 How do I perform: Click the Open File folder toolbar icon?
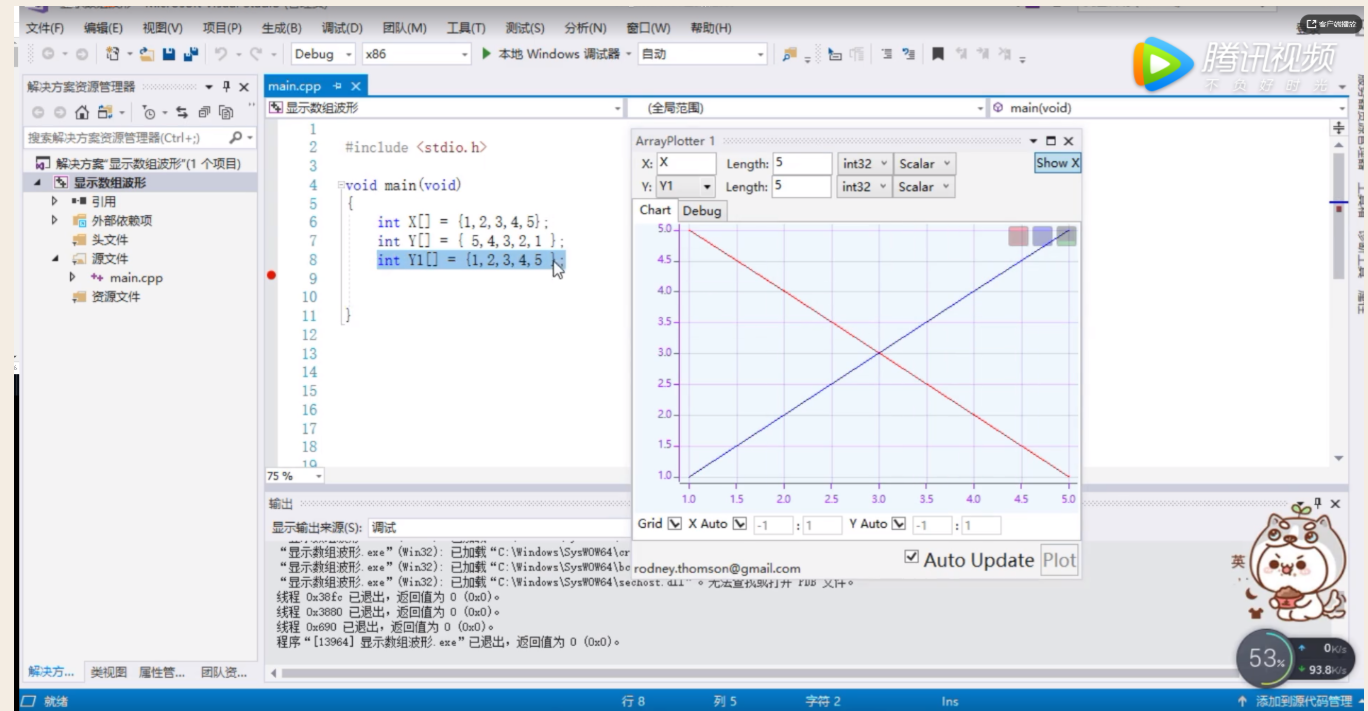(x=147, y=54)
